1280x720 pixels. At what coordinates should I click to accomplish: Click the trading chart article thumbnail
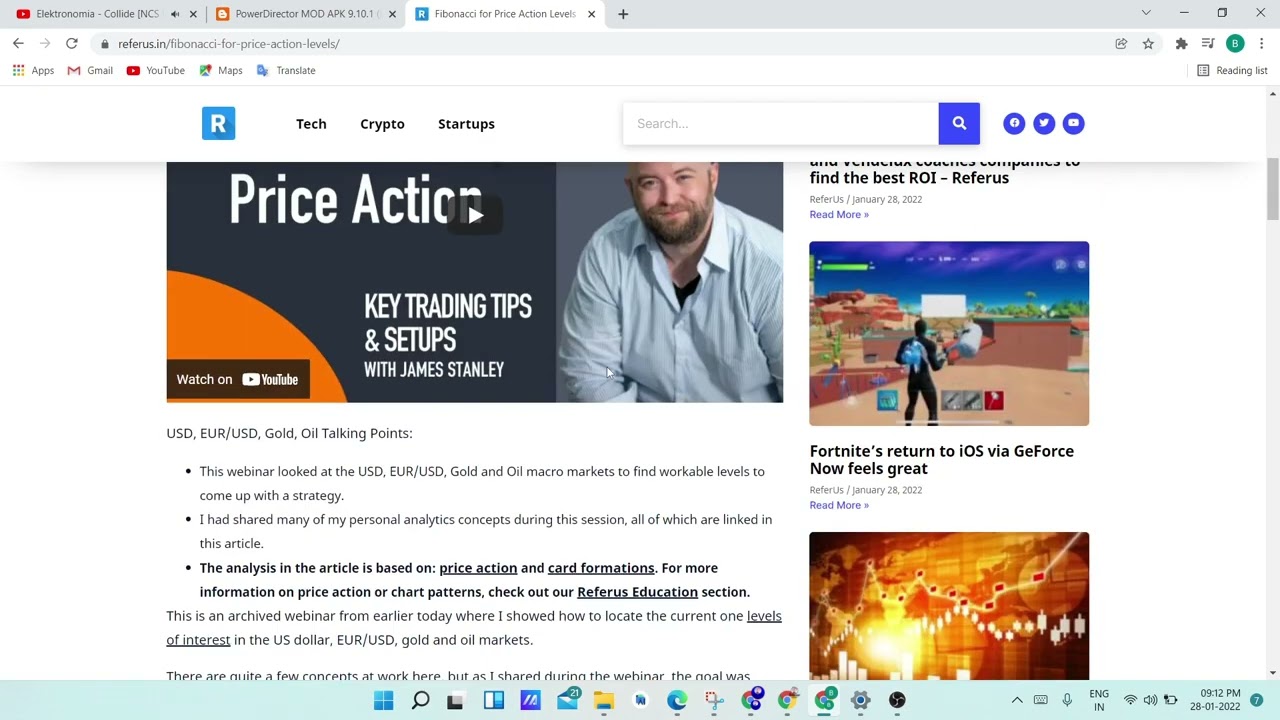[949, 605]
